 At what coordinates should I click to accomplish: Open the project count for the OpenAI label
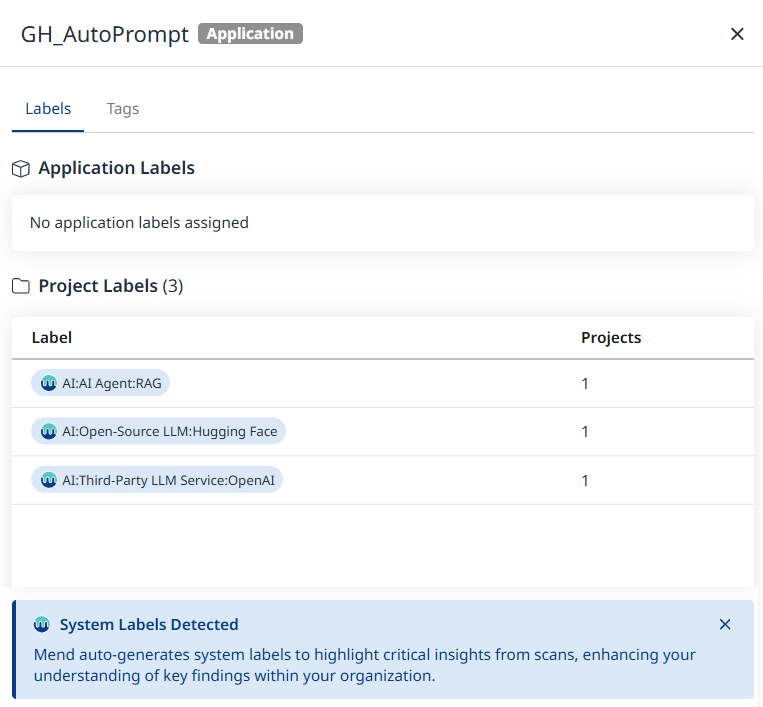point(585,481)
